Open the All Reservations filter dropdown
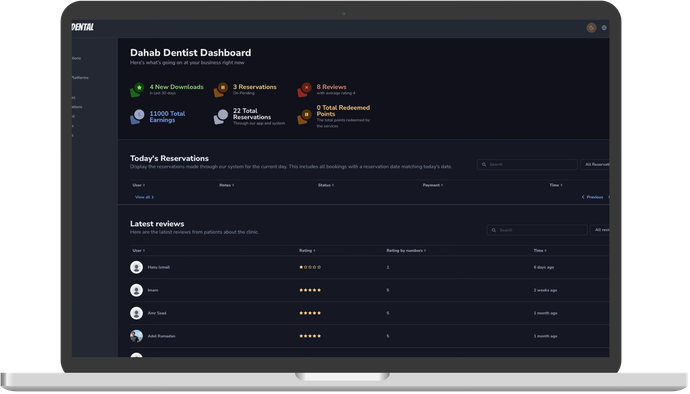 595,165
